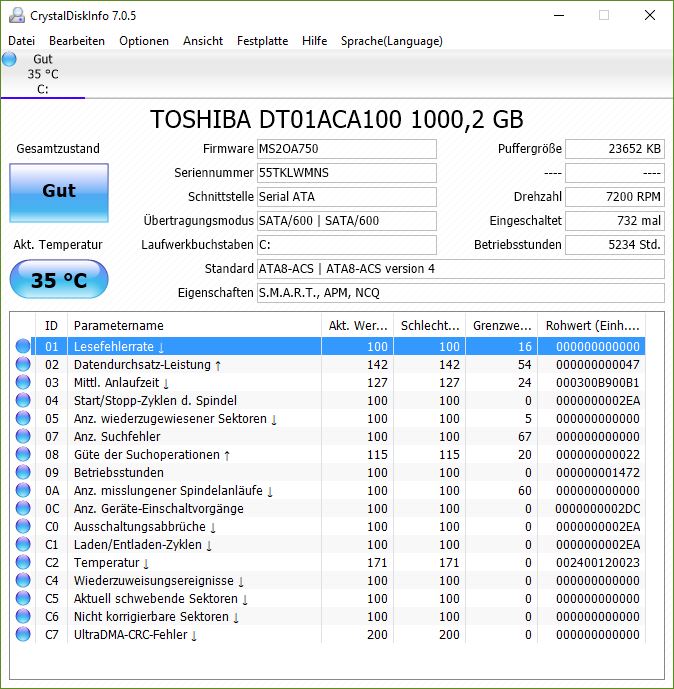Click the Akt. Wer... column header
The image size is (674, 689).
[358, 326]
